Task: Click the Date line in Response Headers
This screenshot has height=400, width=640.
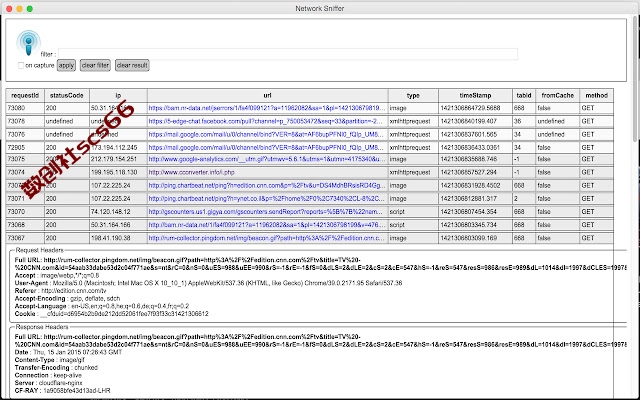Action: pyautogui.click(x=68, y=352)
